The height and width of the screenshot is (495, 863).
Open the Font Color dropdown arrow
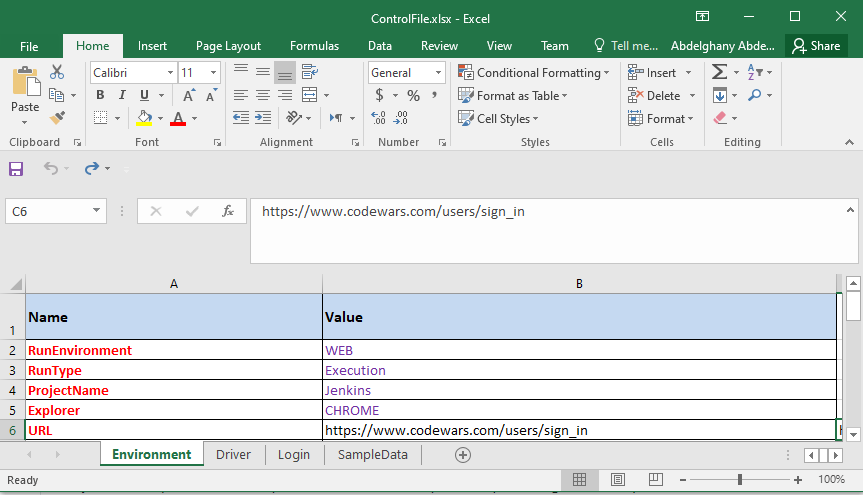tap(194, 118)
